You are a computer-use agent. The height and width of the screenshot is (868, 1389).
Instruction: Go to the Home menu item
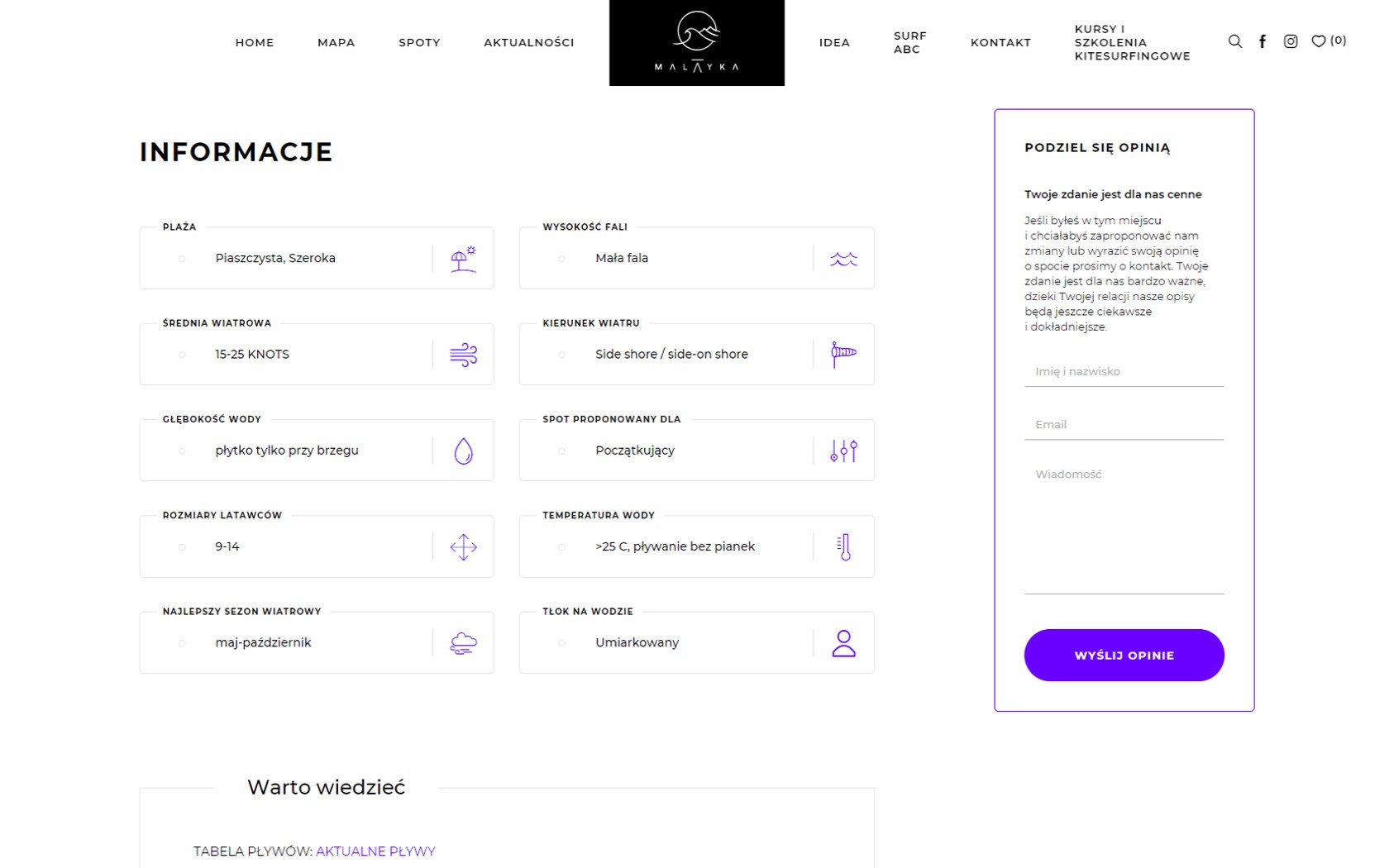tap(255, 43)
